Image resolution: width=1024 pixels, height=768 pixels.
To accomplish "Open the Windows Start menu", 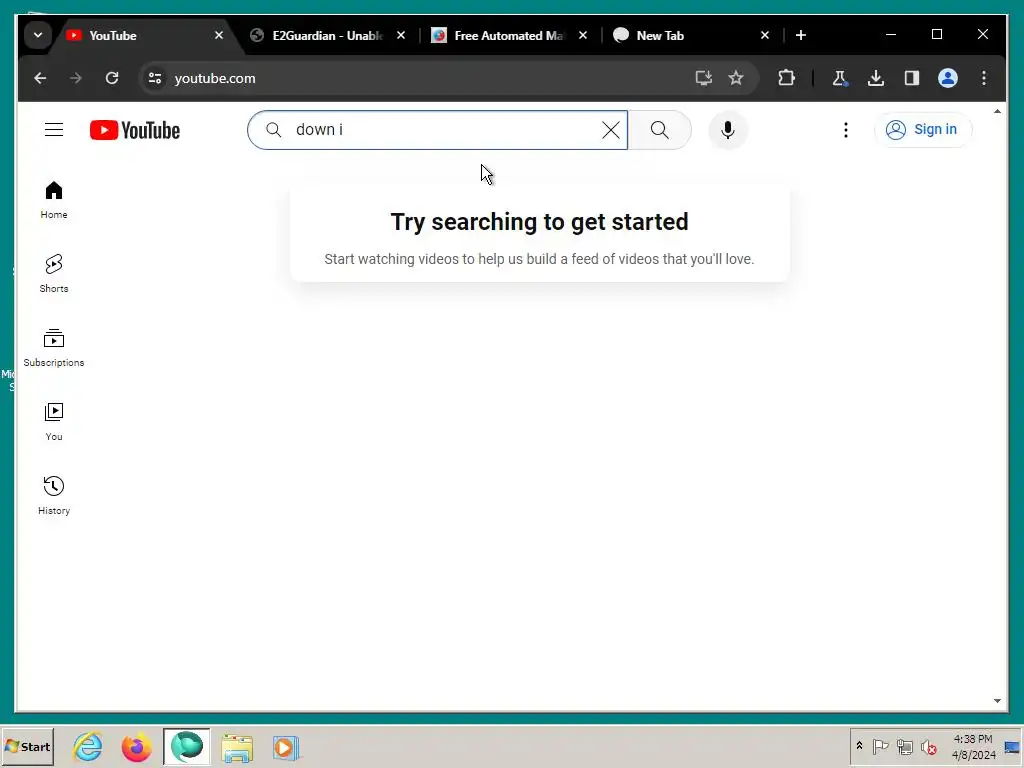I will click(x=27, y=746).
